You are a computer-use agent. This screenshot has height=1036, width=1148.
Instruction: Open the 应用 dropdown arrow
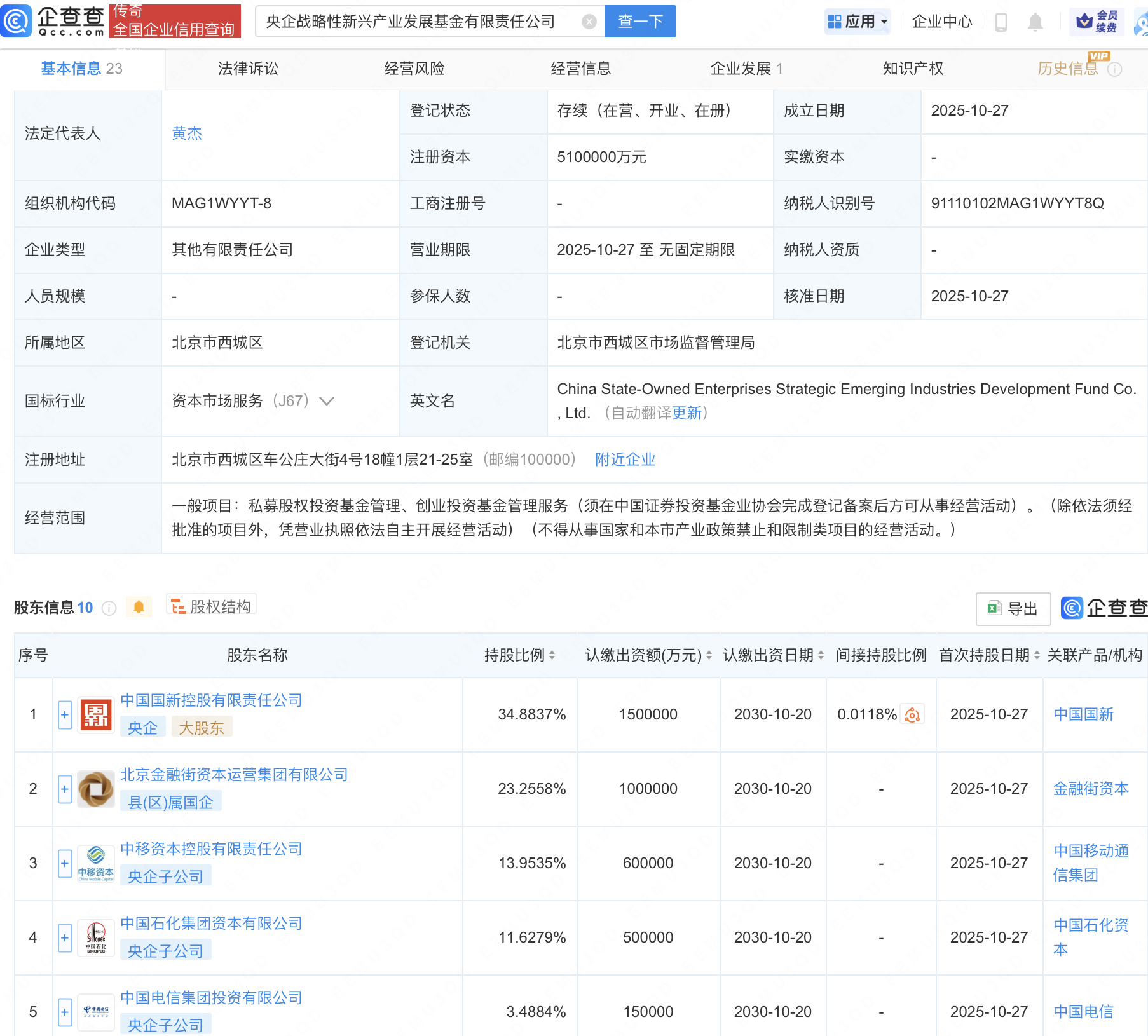(x=883, y=21)
